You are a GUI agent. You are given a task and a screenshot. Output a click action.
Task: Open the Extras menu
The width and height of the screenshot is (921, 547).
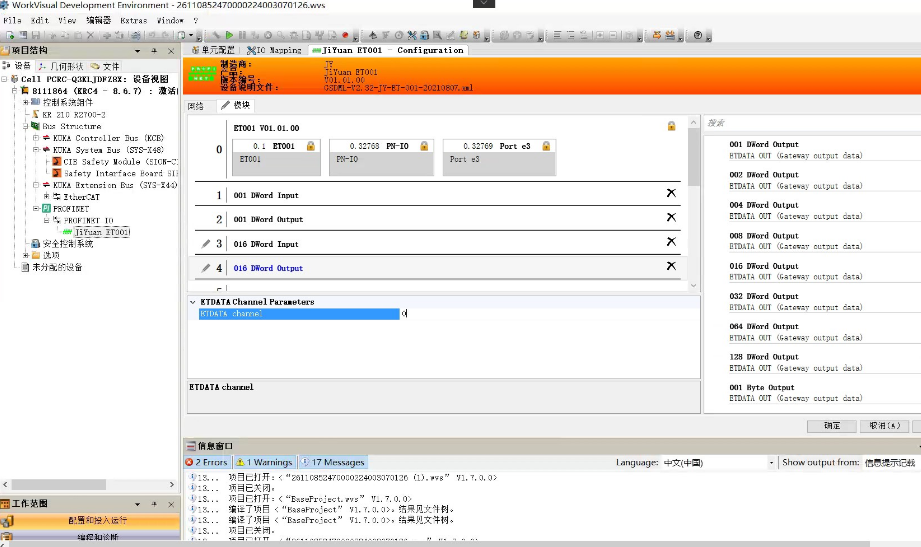tap(133, 20)
